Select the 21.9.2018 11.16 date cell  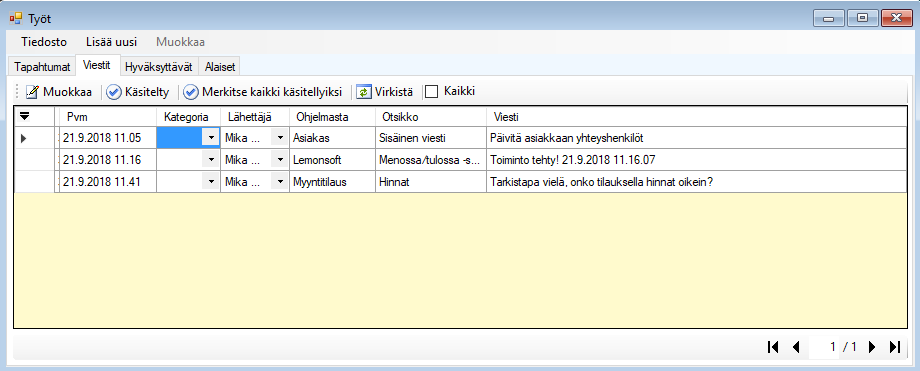click(x=108, y=160)
